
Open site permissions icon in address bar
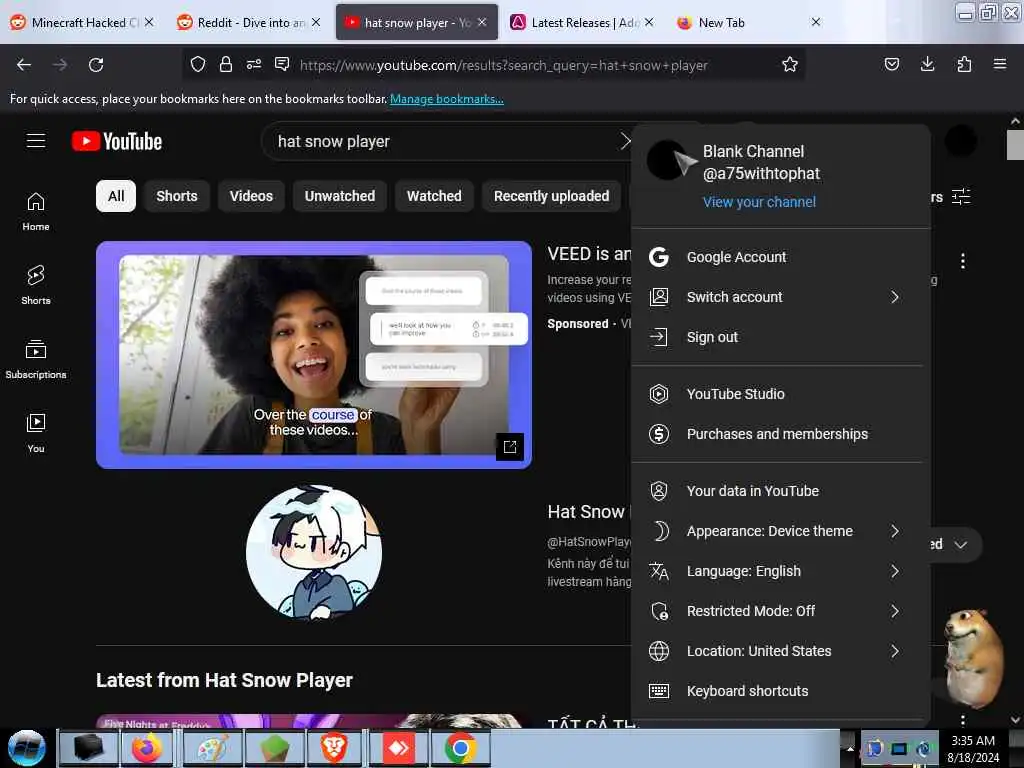[x=254, y=64]
